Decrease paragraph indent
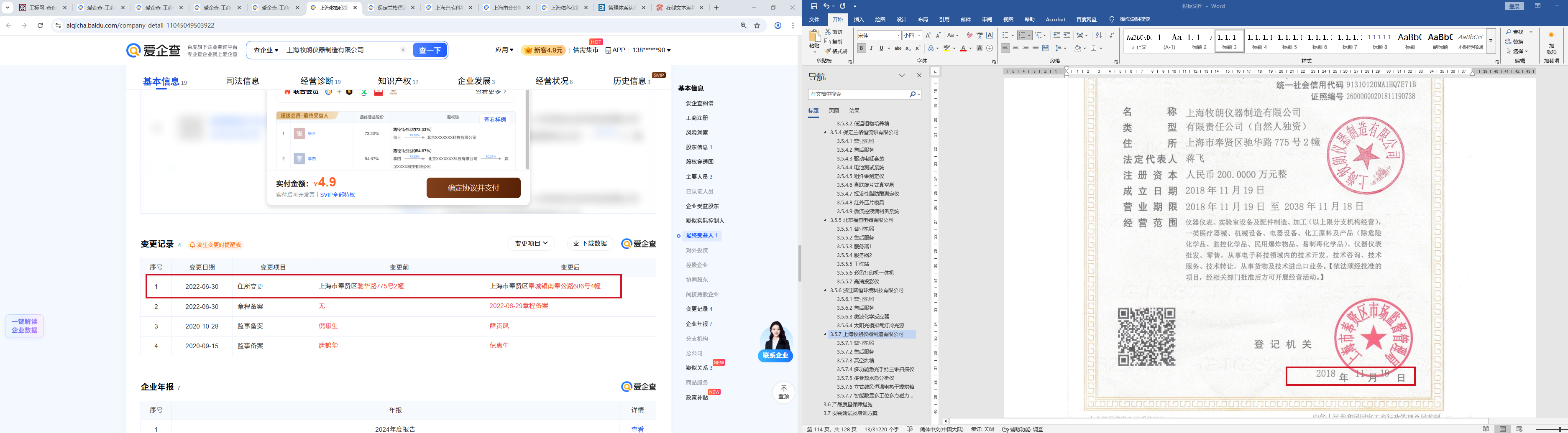 (1056, 35)
